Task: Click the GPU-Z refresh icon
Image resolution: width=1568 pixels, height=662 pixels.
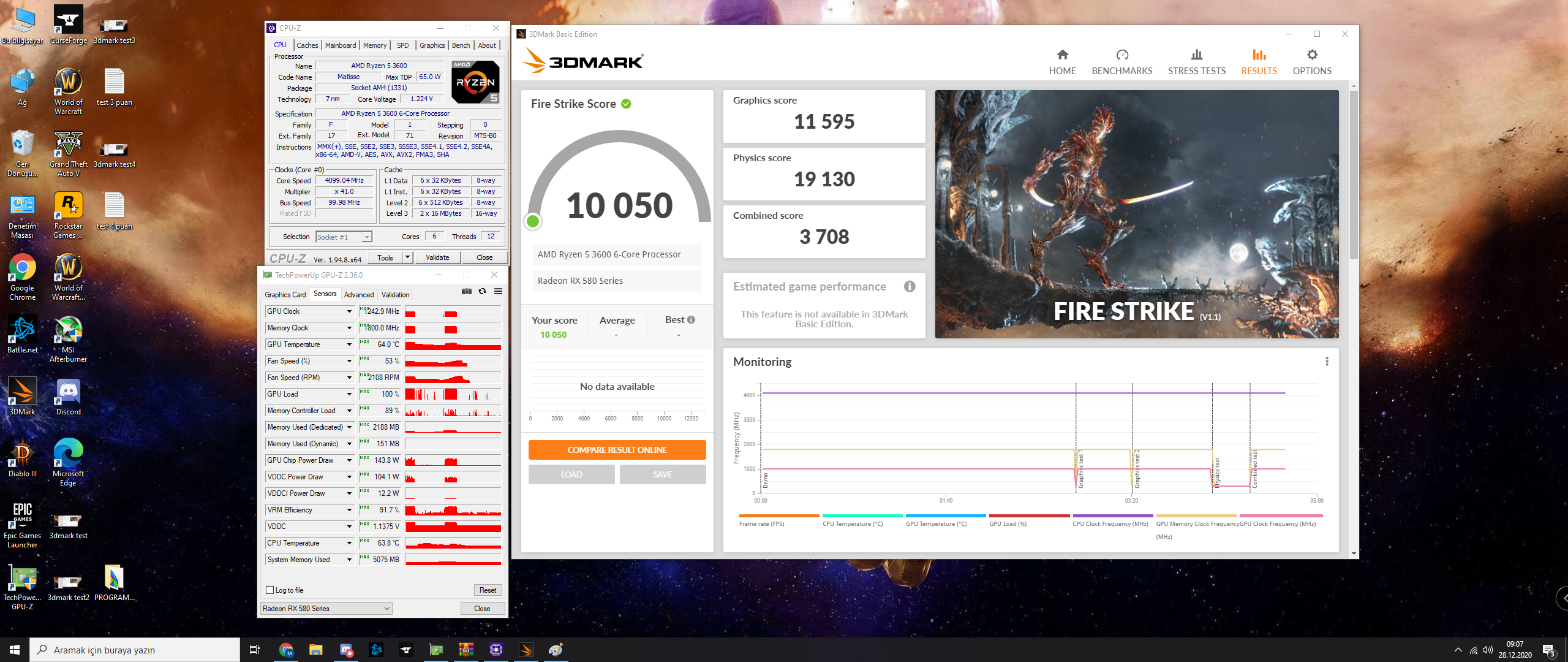Action: coord(482,291)
